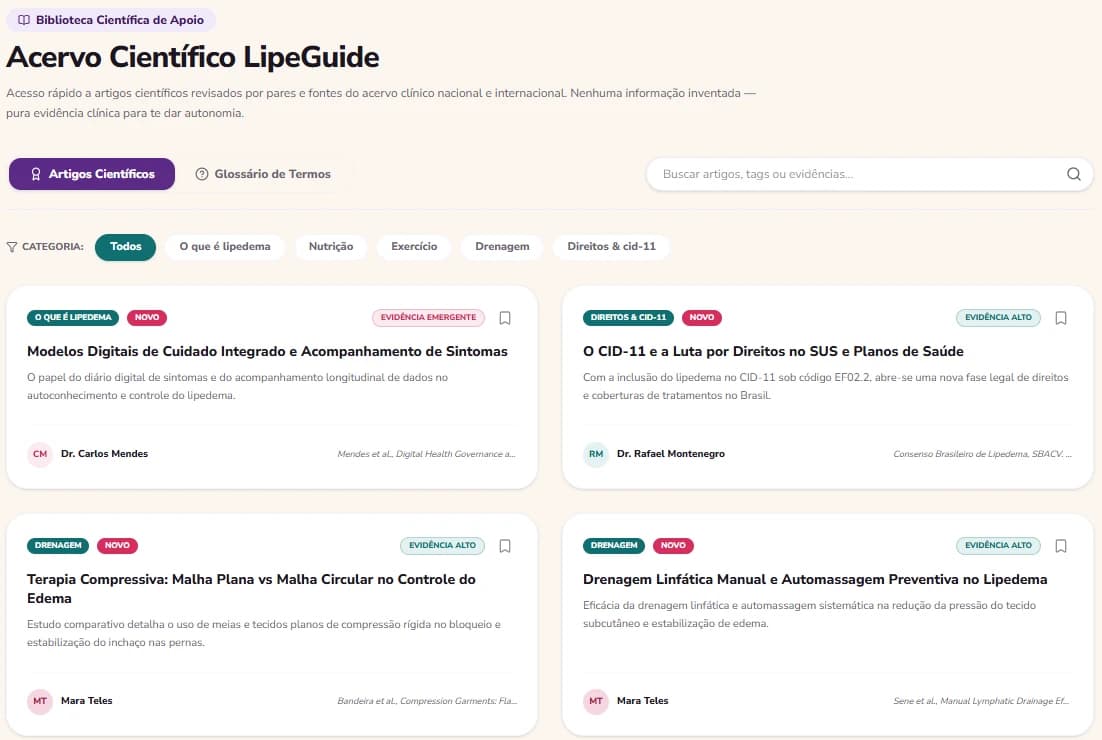Filter by O que é lipedema category
This screenshot has width=1102, height=740.
point(225,247)
